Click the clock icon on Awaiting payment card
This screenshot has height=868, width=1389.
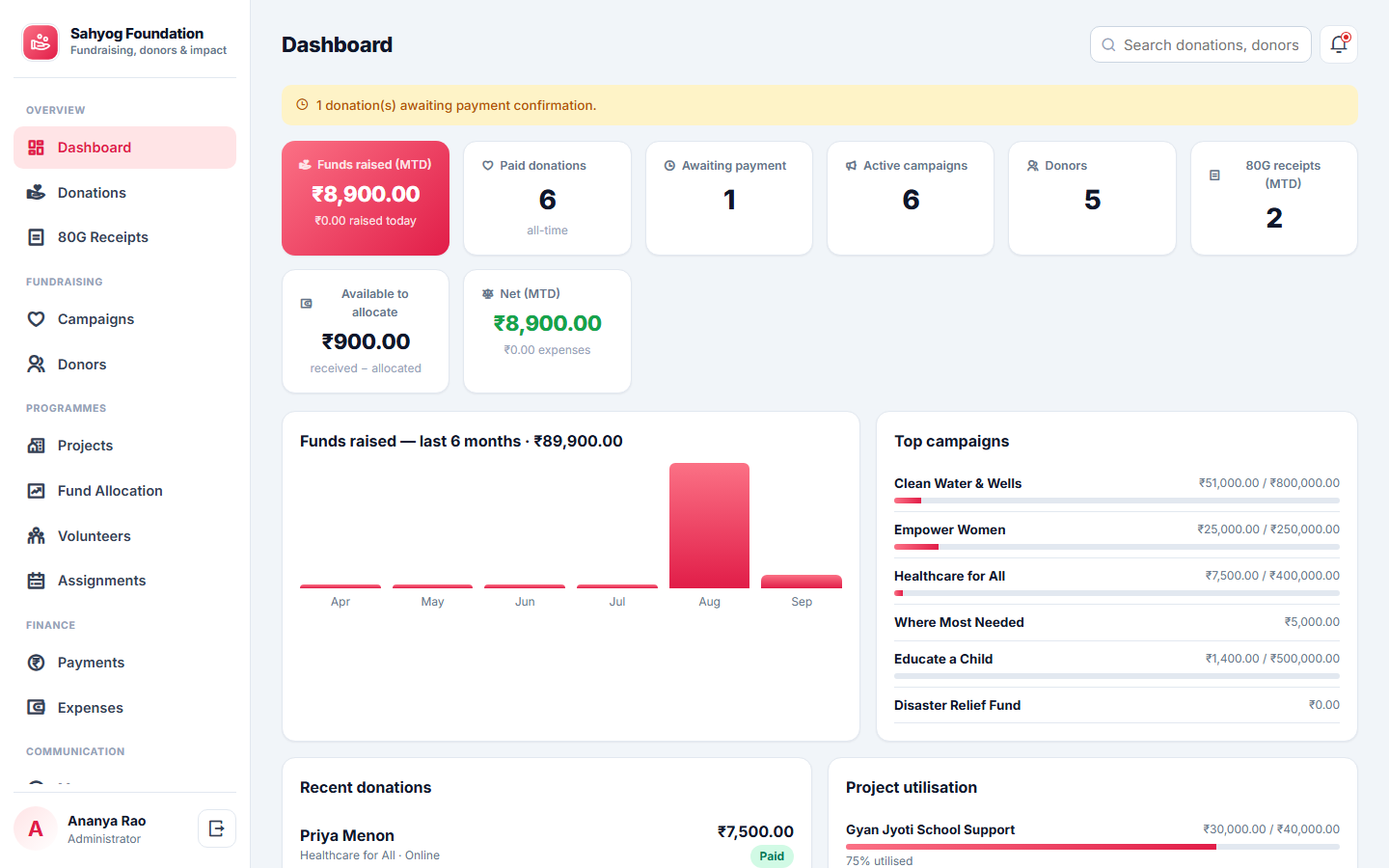tap(669, 166)
